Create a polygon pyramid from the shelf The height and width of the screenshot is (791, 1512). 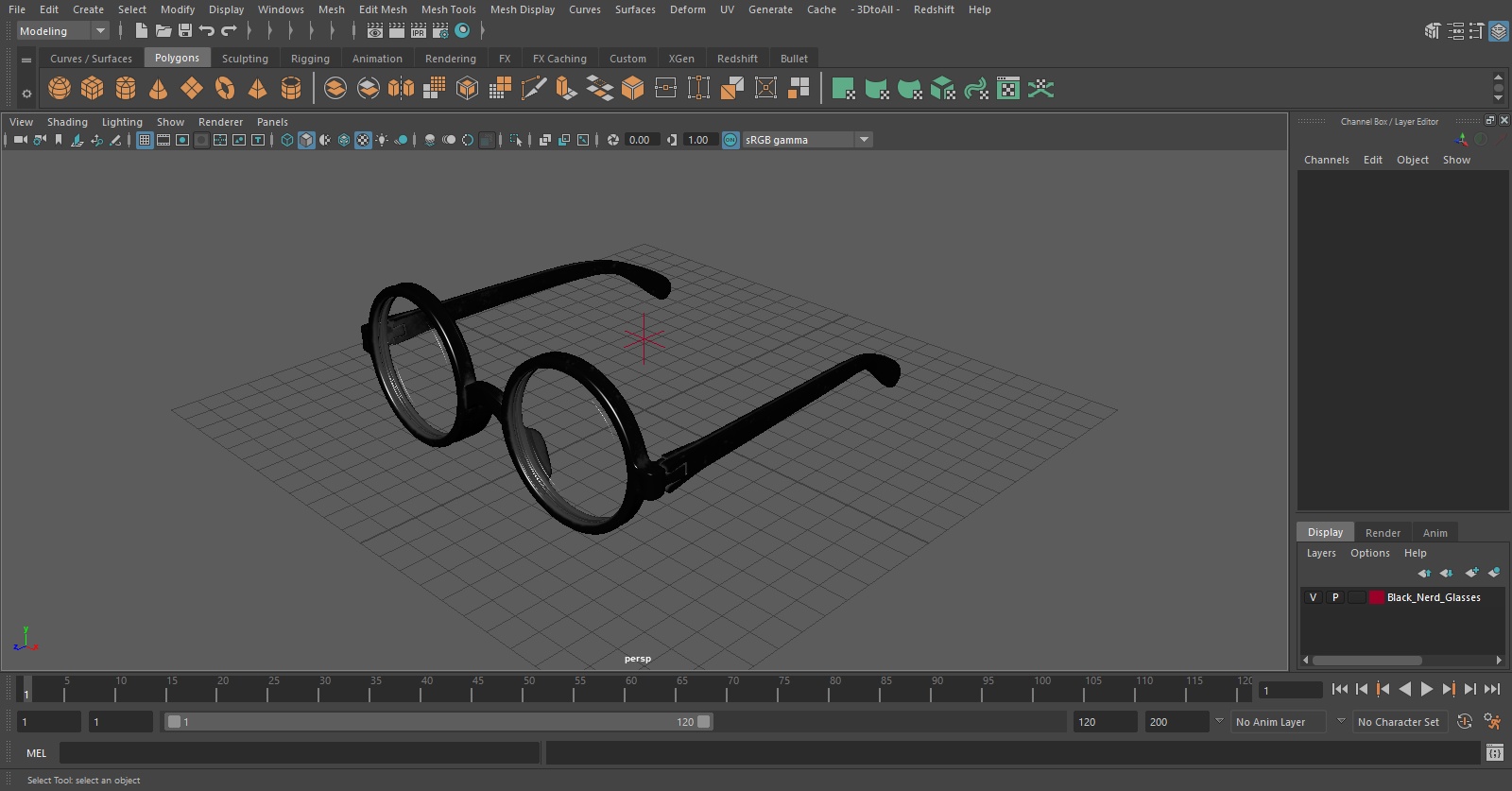257,89
